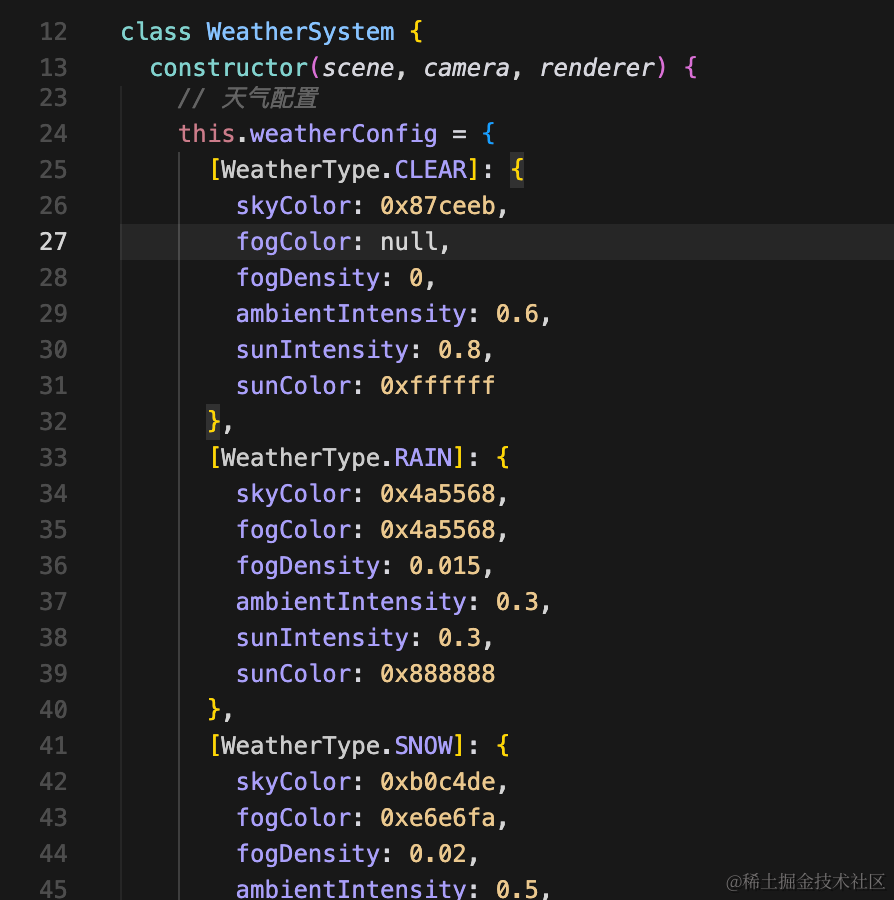Click the value 0x888888

(x=438, y=674)
